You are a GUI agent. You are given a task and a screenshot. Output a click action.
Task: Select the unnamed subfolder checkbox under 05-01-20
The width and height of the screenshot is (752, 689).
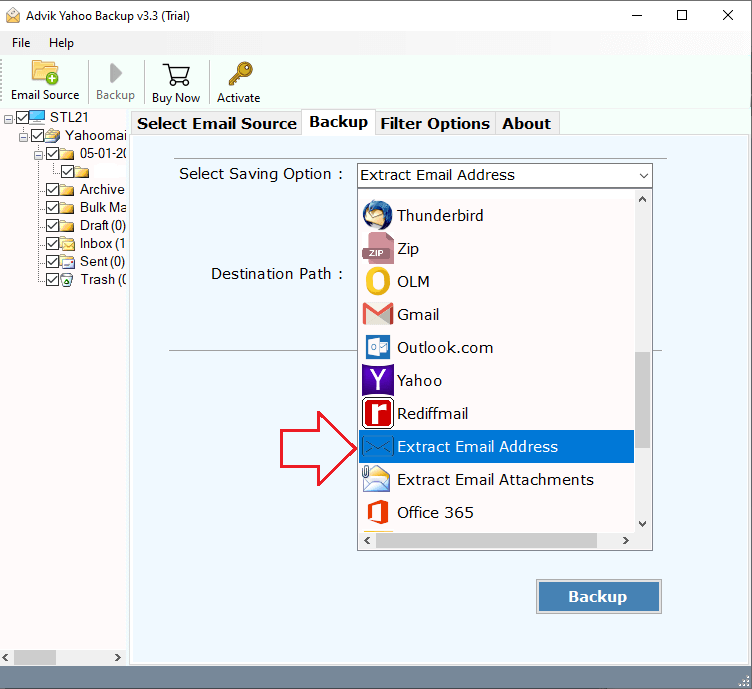67,171
